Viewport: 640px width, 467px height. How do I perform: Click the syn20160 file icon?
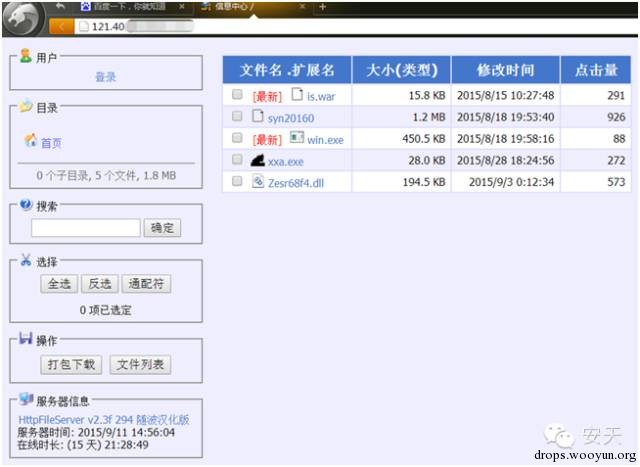tap(258, 117)
